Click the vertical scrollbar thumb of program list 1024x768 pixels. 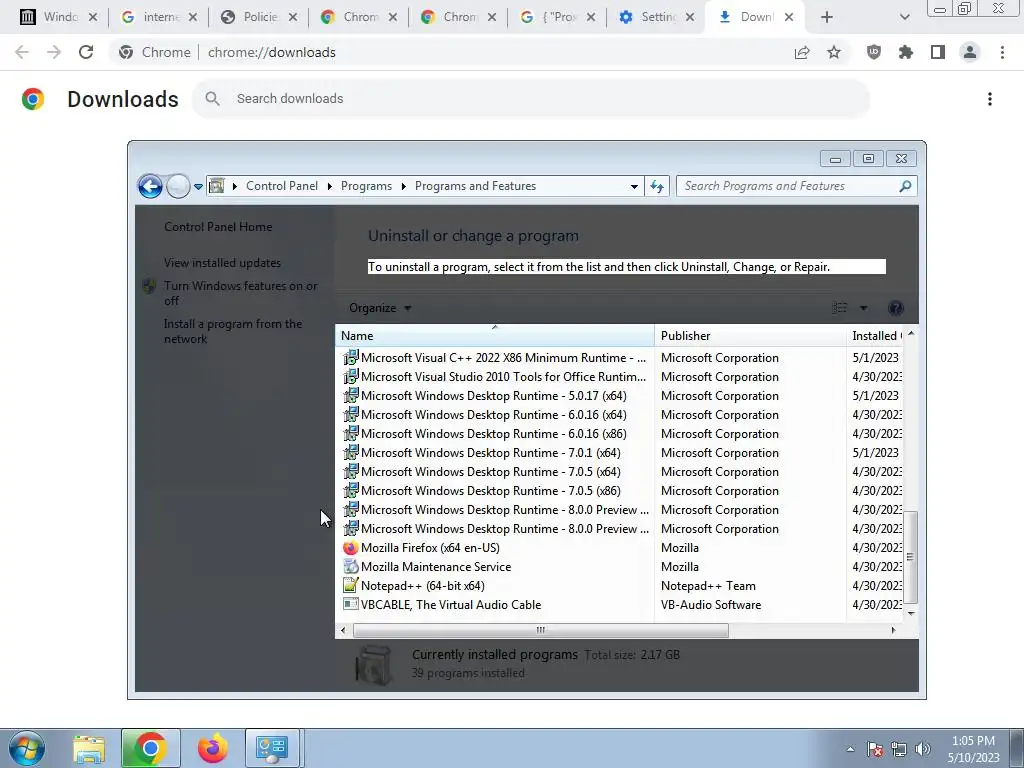(x=910, y=557)
